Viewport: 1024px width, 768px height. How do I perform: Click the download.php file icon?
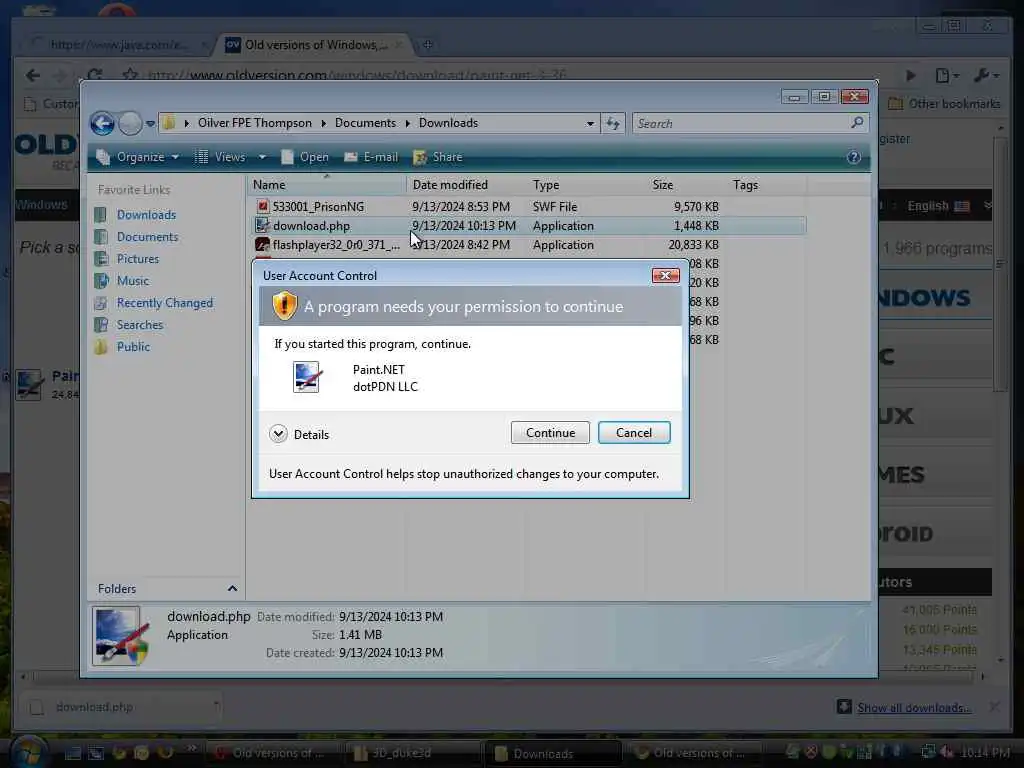[x=262, y=225]
